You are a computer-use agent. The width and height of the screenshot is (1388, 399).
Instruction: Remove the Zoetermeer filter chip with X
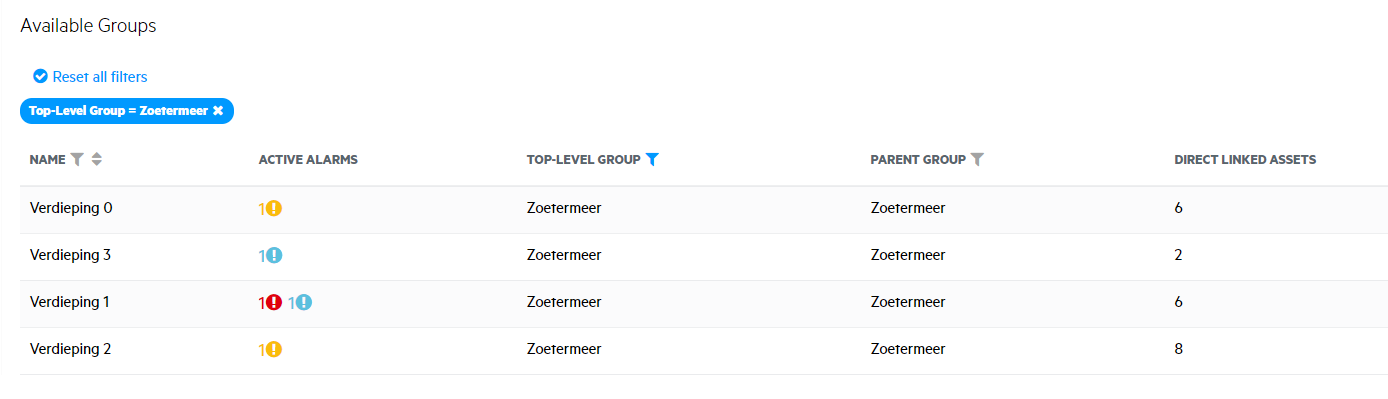(x=218, y=111)
